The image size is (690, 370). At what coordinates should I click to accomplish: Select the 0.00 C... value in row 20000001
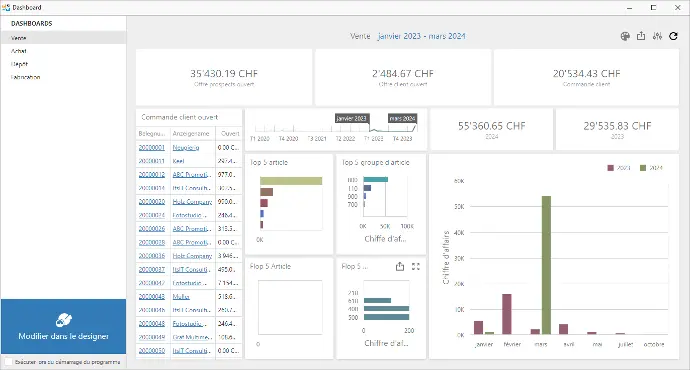click(228, 147)
